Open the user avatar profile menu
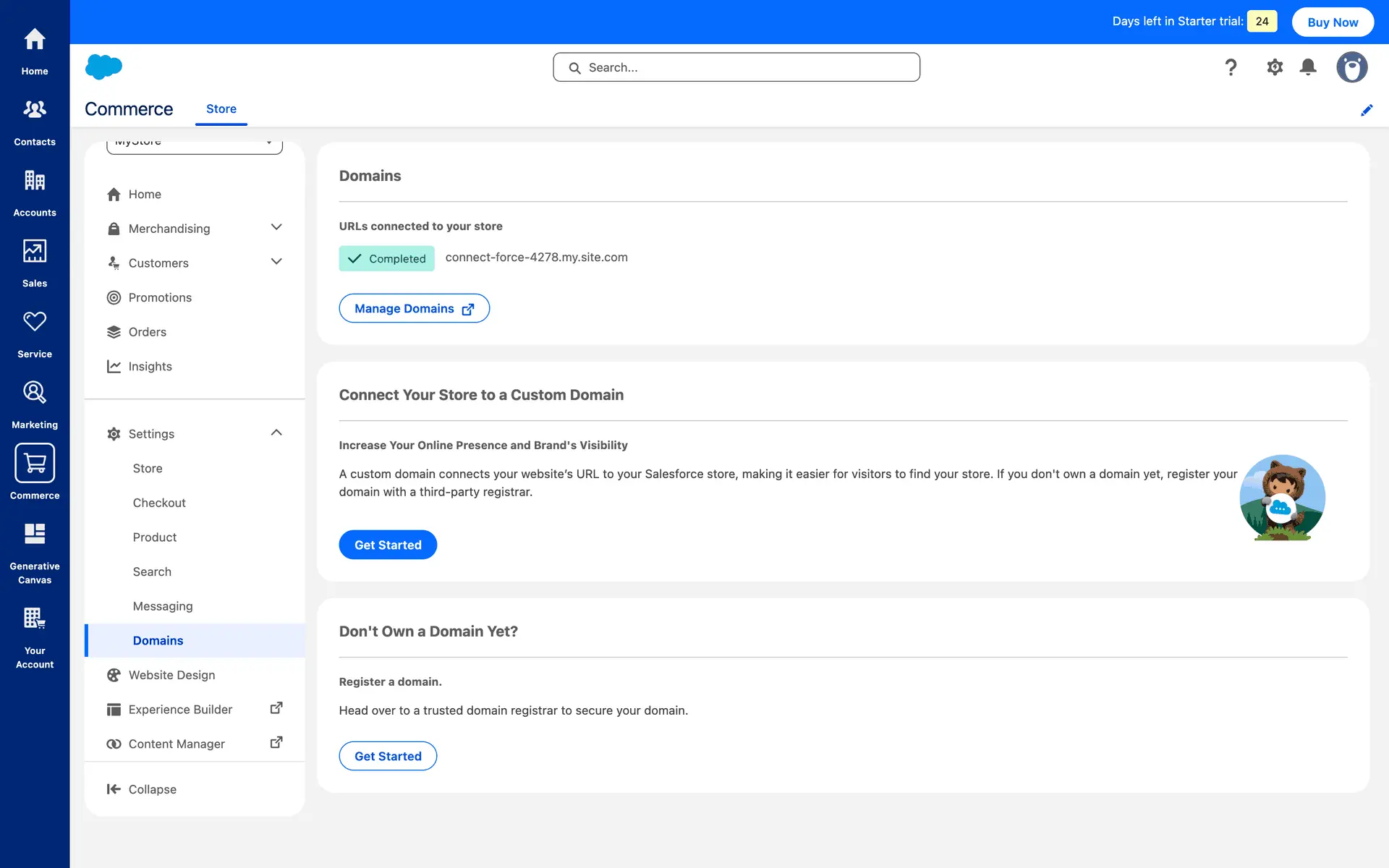Image resolution: width=1389 pixels, height=868 pixels. (x=1351, y=67)
